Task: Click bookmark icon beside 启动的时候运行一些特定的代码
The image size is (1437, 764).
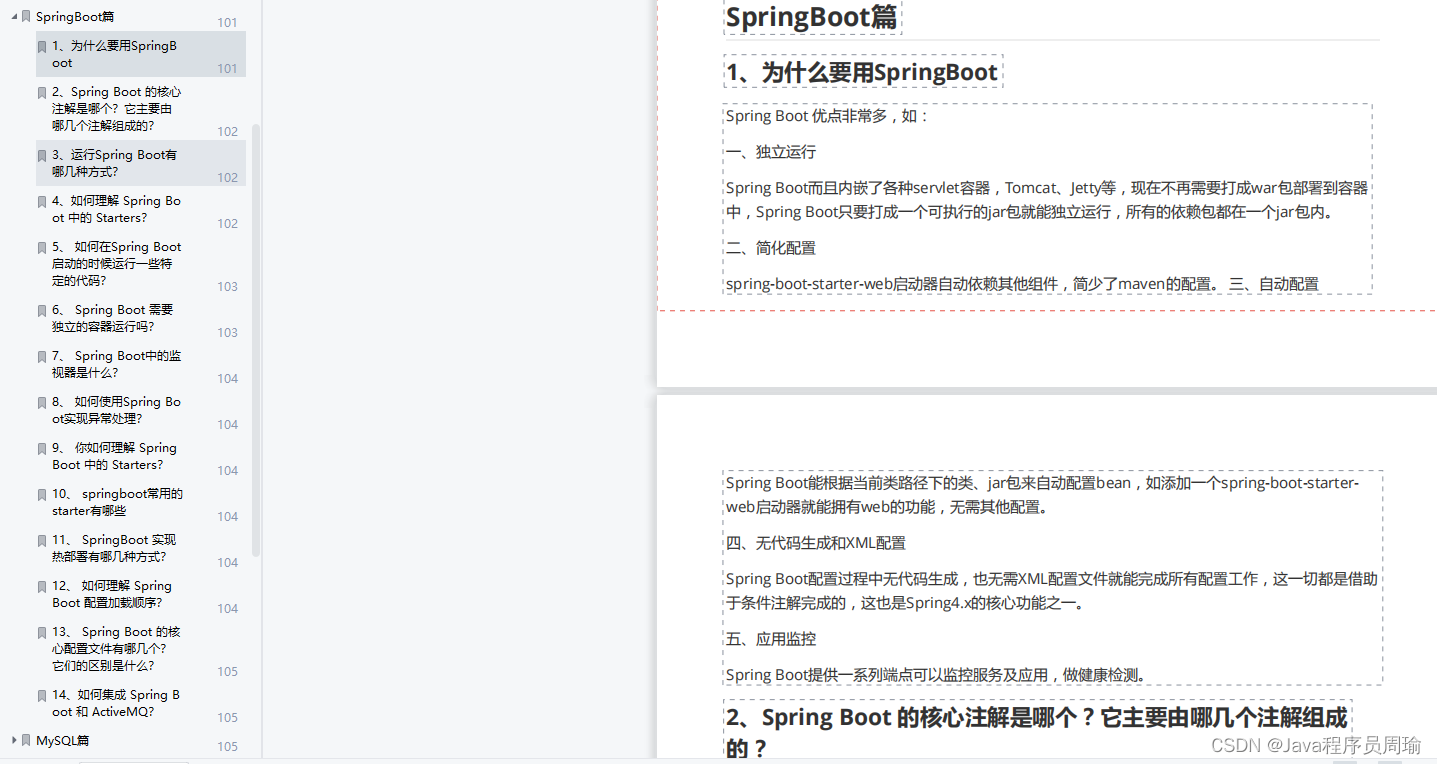Action: [x=42, y=248]
